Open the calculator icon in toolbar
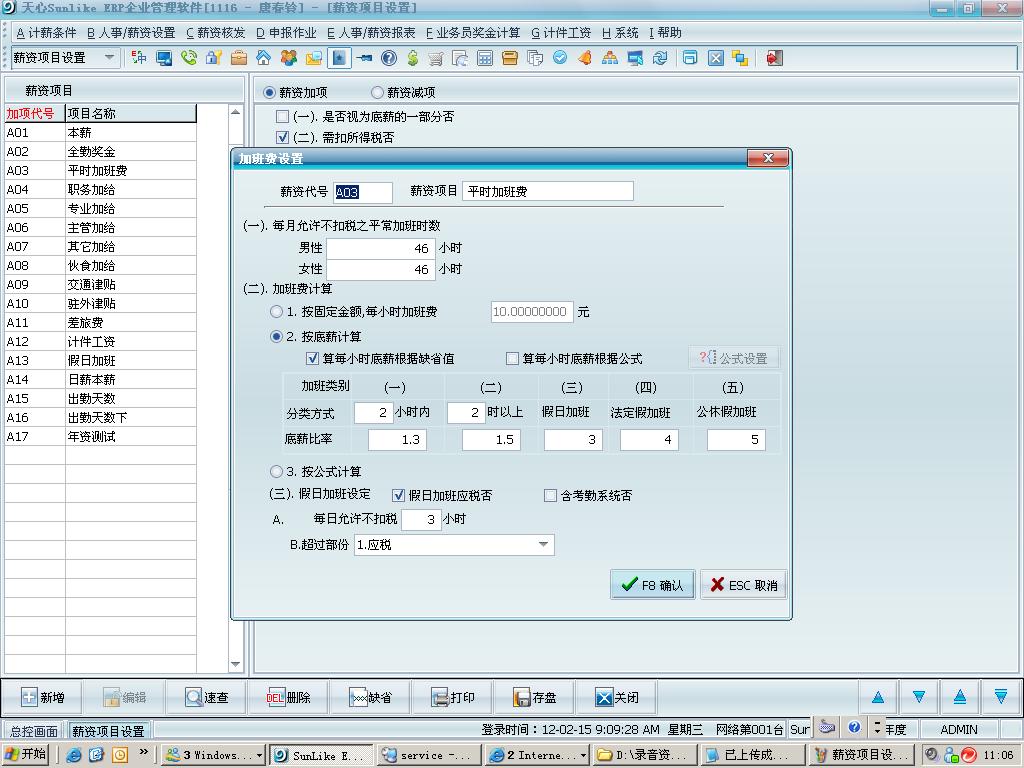Screen dimensions: 1024x768 click(485, 58)
